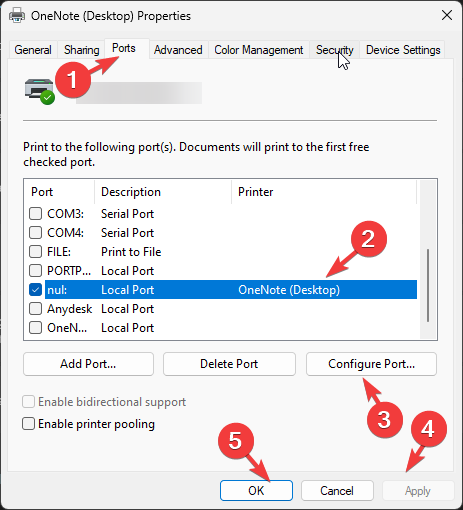Select the Security tab
Image resolution: width=463 pixels, height=510 pixels.
coord(335,50)
